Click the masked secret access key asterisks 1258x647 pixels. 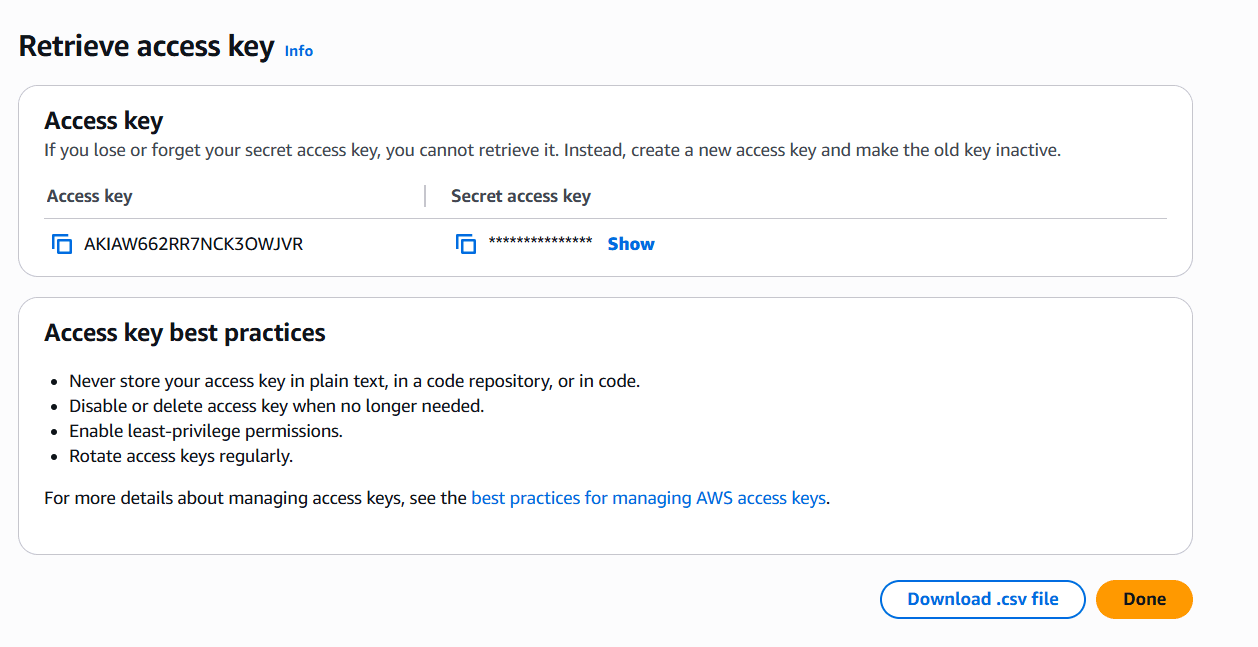click(x=541, y=243)
